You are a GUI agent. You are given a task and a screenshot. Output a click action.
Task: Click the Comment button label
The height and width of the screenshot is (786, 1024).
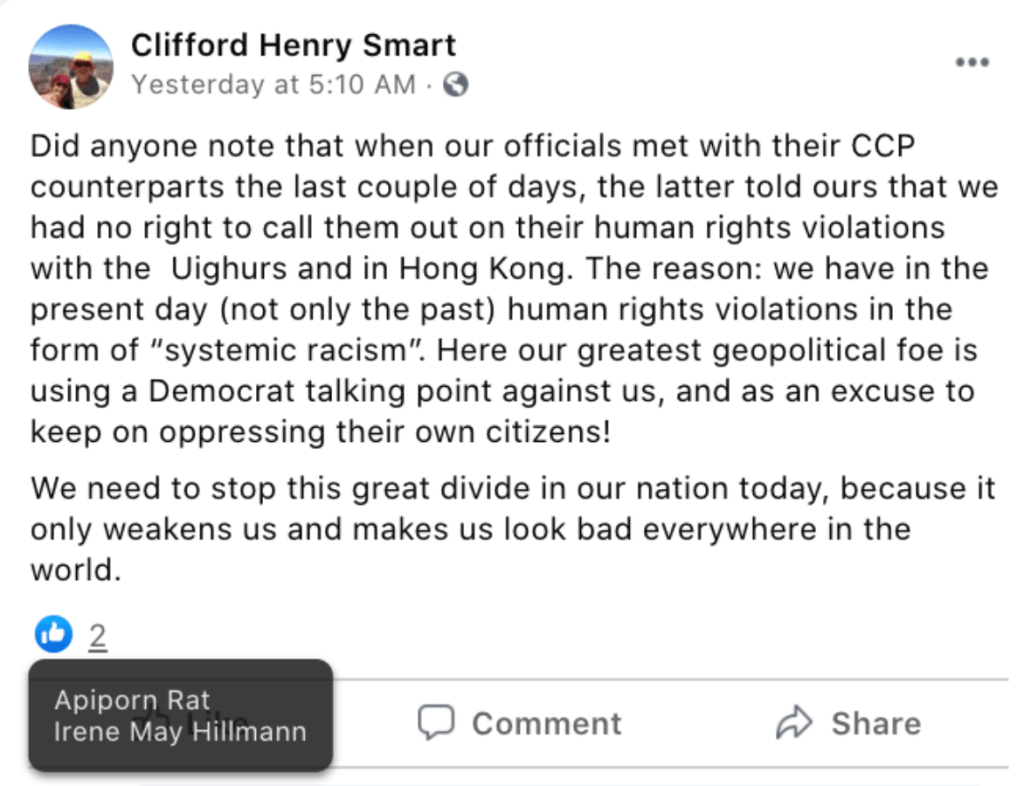(546, 724)
